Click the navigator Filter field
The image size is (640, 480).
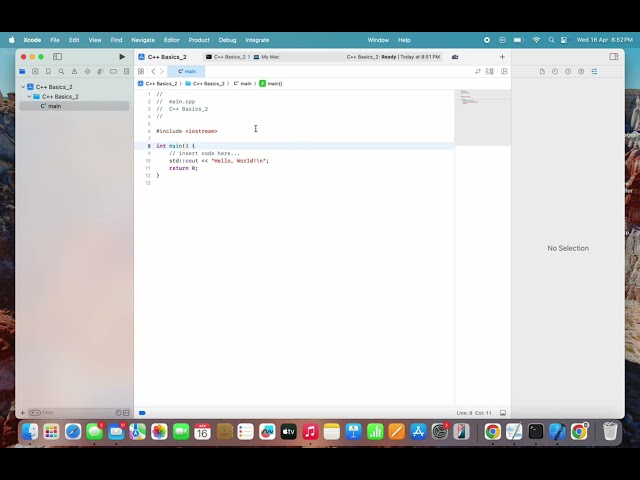71,413
